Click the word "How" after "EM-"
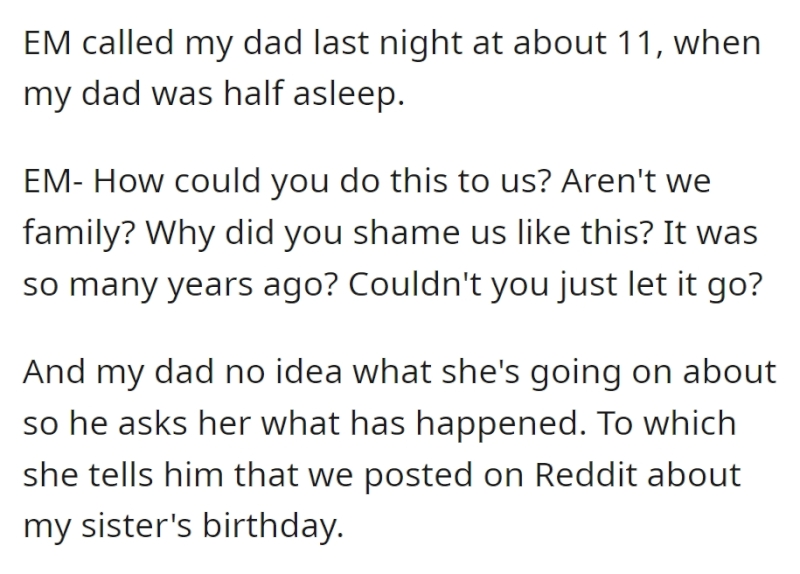This screenshot has width=800, height=574. pos(128,181)
